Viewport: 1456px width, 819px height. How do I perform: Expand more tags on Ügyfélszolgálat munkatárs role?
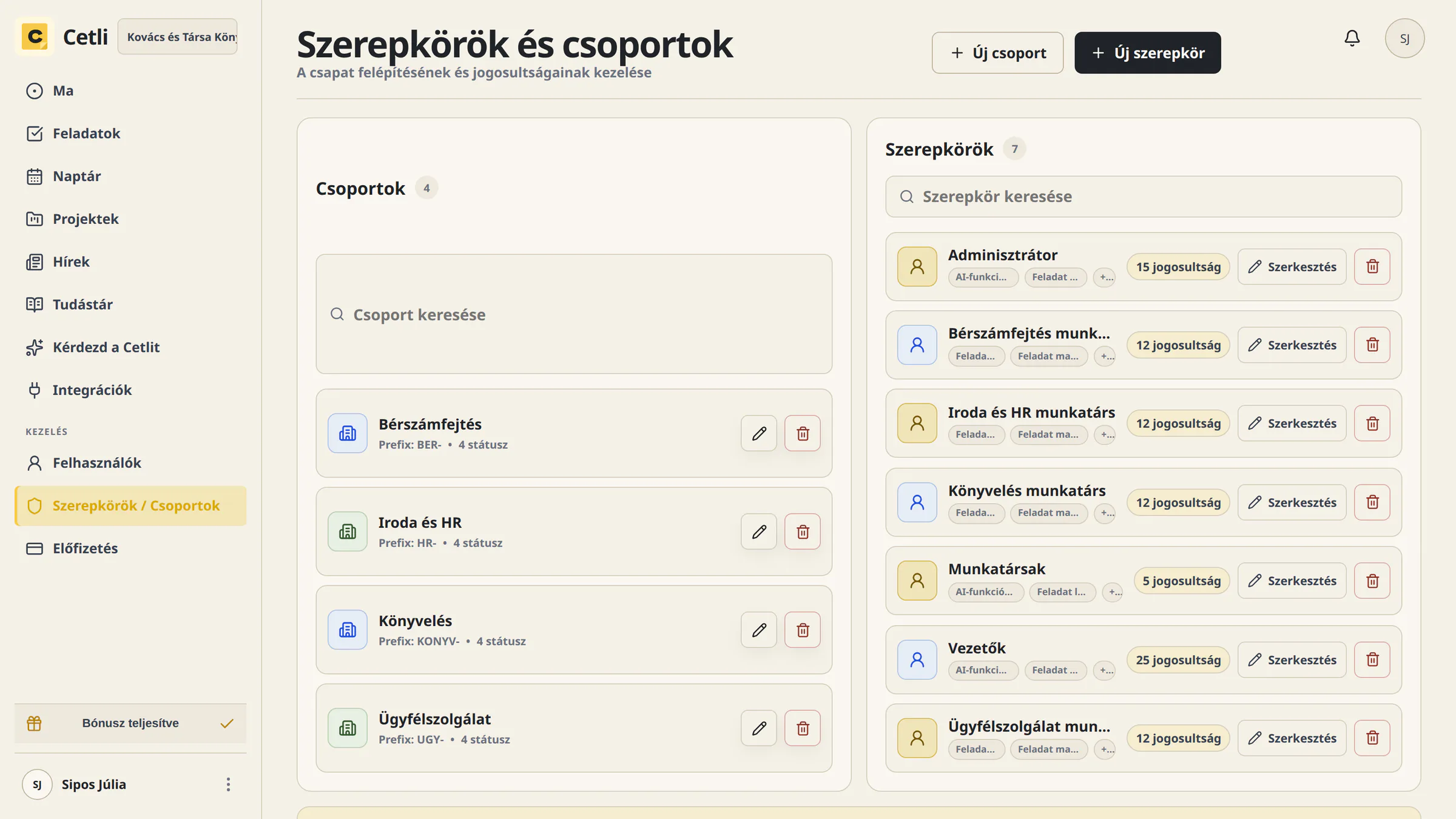click(x=1105, y=749)
